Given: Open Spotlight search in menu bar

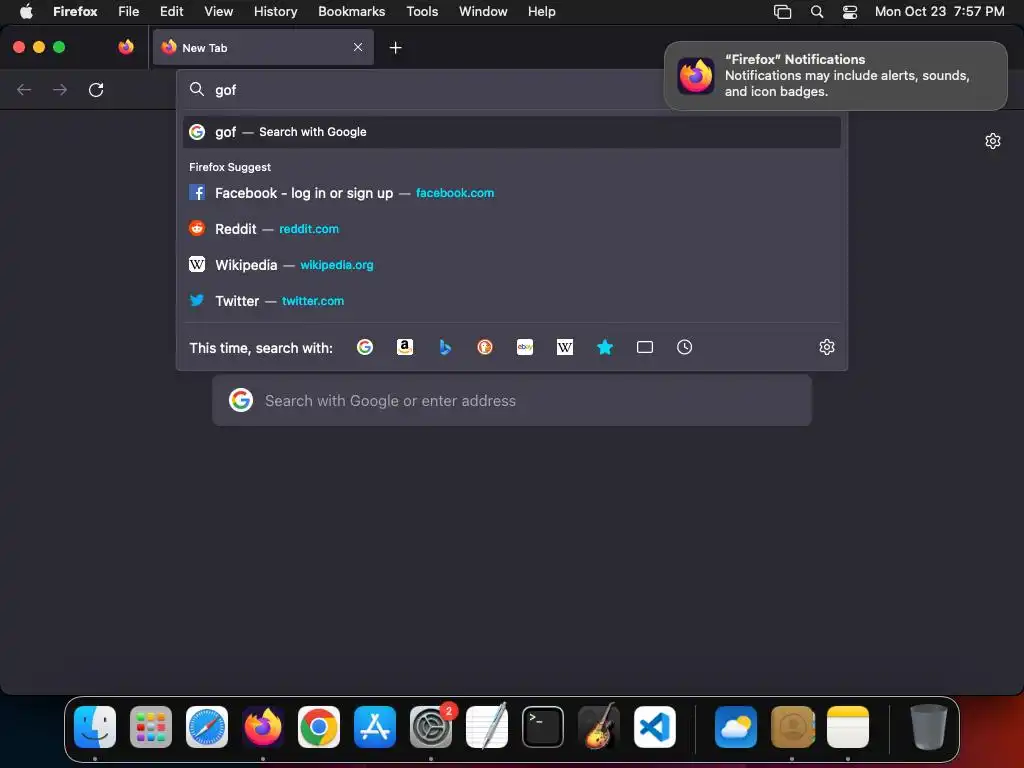Looking at the screenshot, I should [x=816, y=12].
